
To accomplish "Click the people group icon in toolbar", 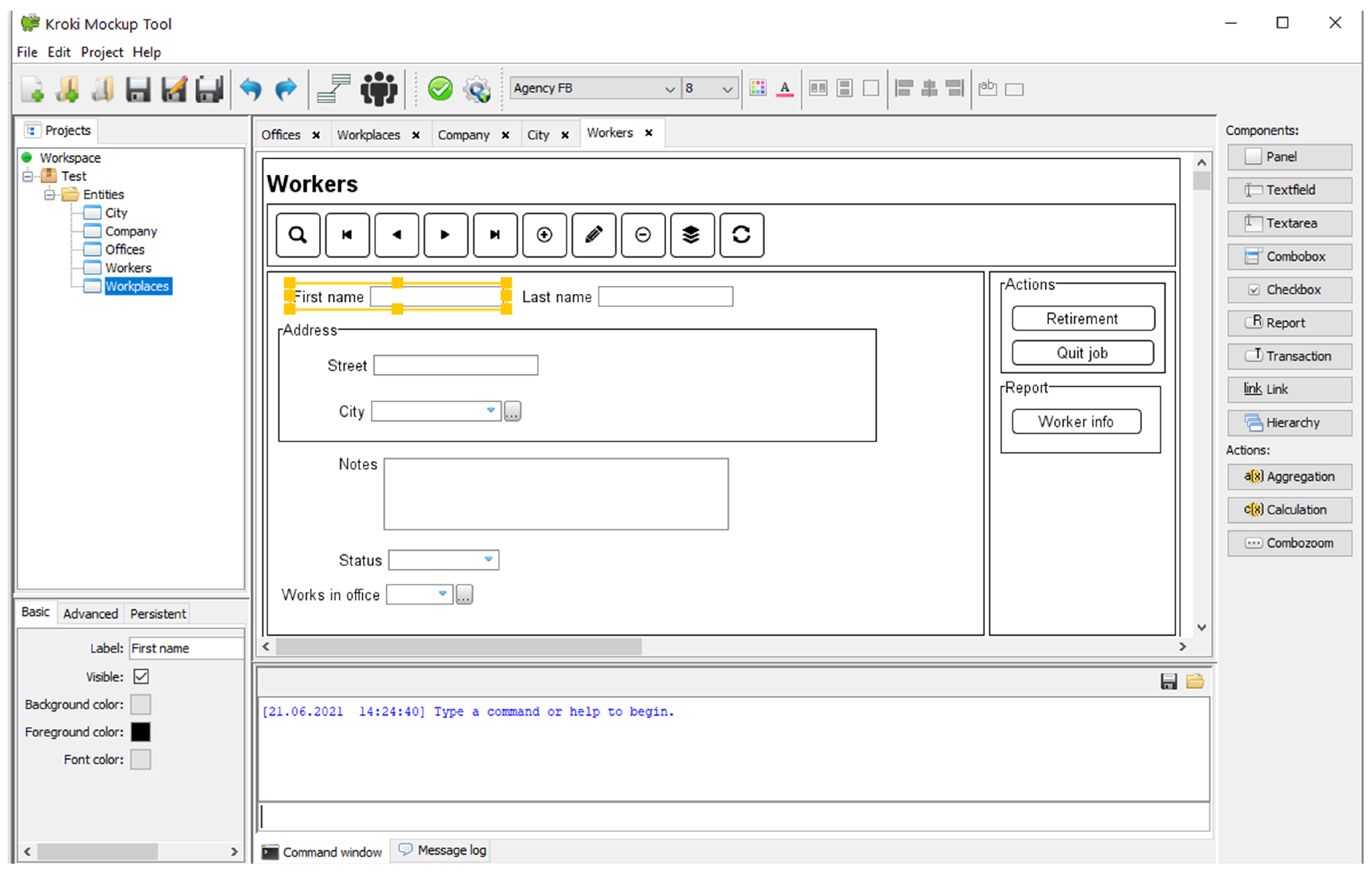I will tap(379, 89).
